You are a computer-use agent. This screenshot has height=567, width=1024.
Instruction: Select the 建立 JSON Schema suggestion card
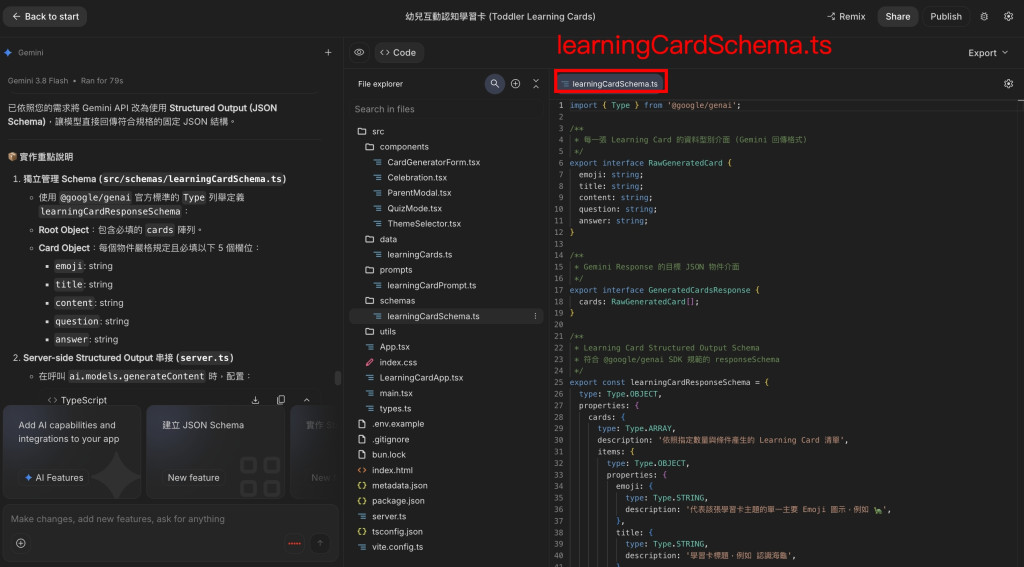pos(216,452)
